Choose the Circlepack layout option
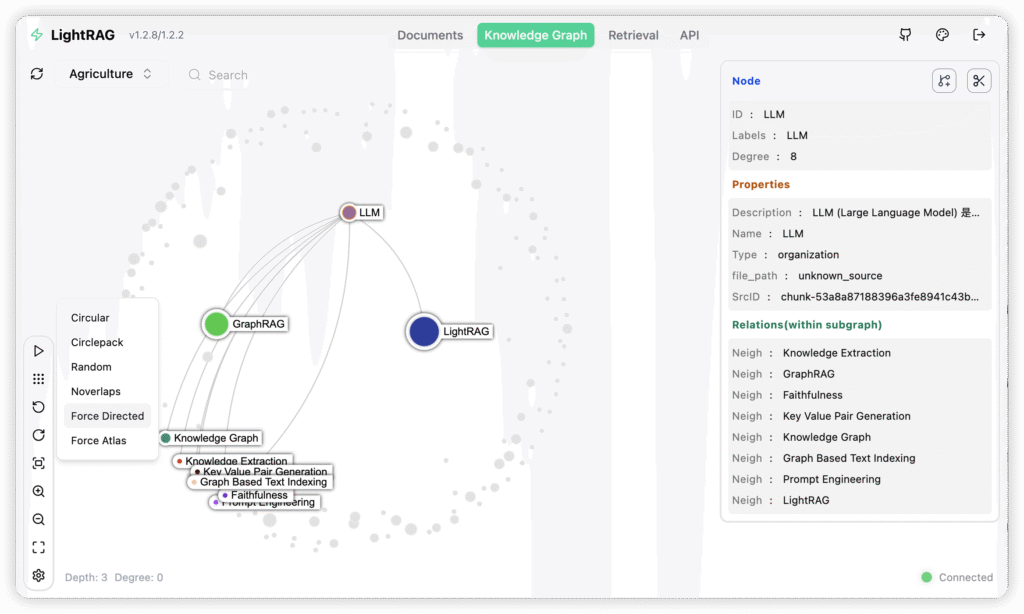Image resolution: width=1024 pixels, height=614 pixels. (x=97, y=342)
